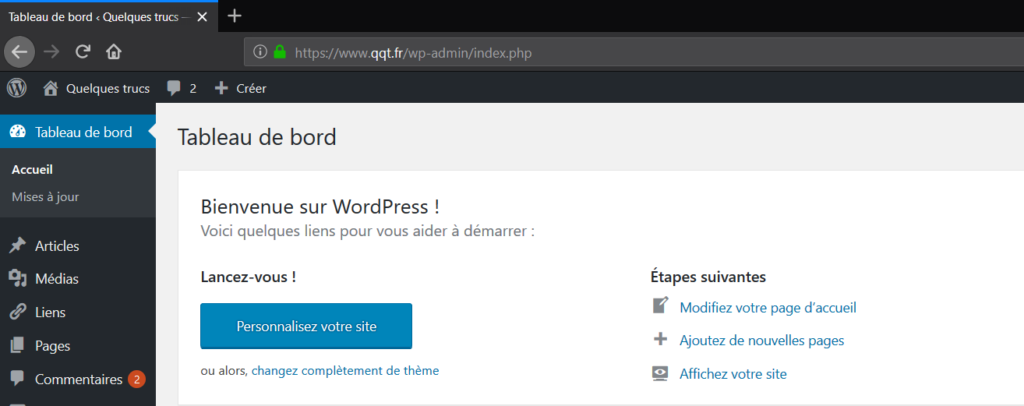Close the Tableau de bord browser tab
This screenshot has height=406, width=1024.
tap(203, 17)
